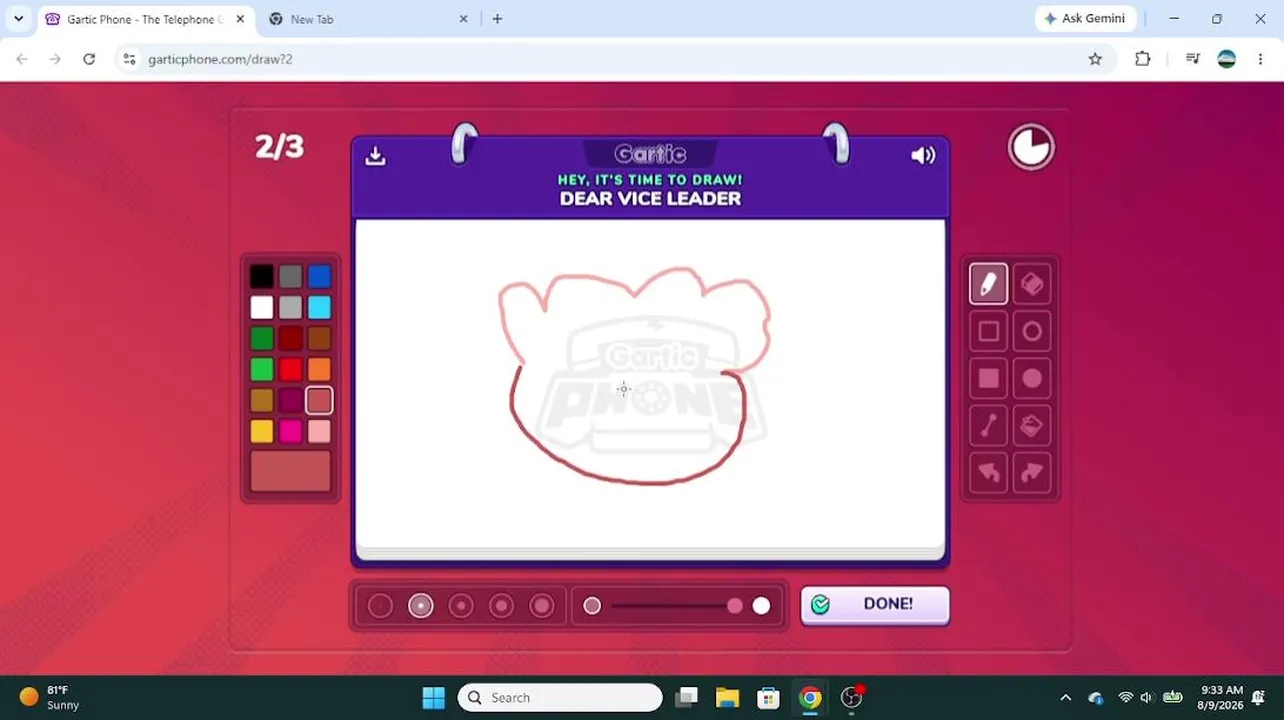Pick the filled rectangle shape tool

988,378
